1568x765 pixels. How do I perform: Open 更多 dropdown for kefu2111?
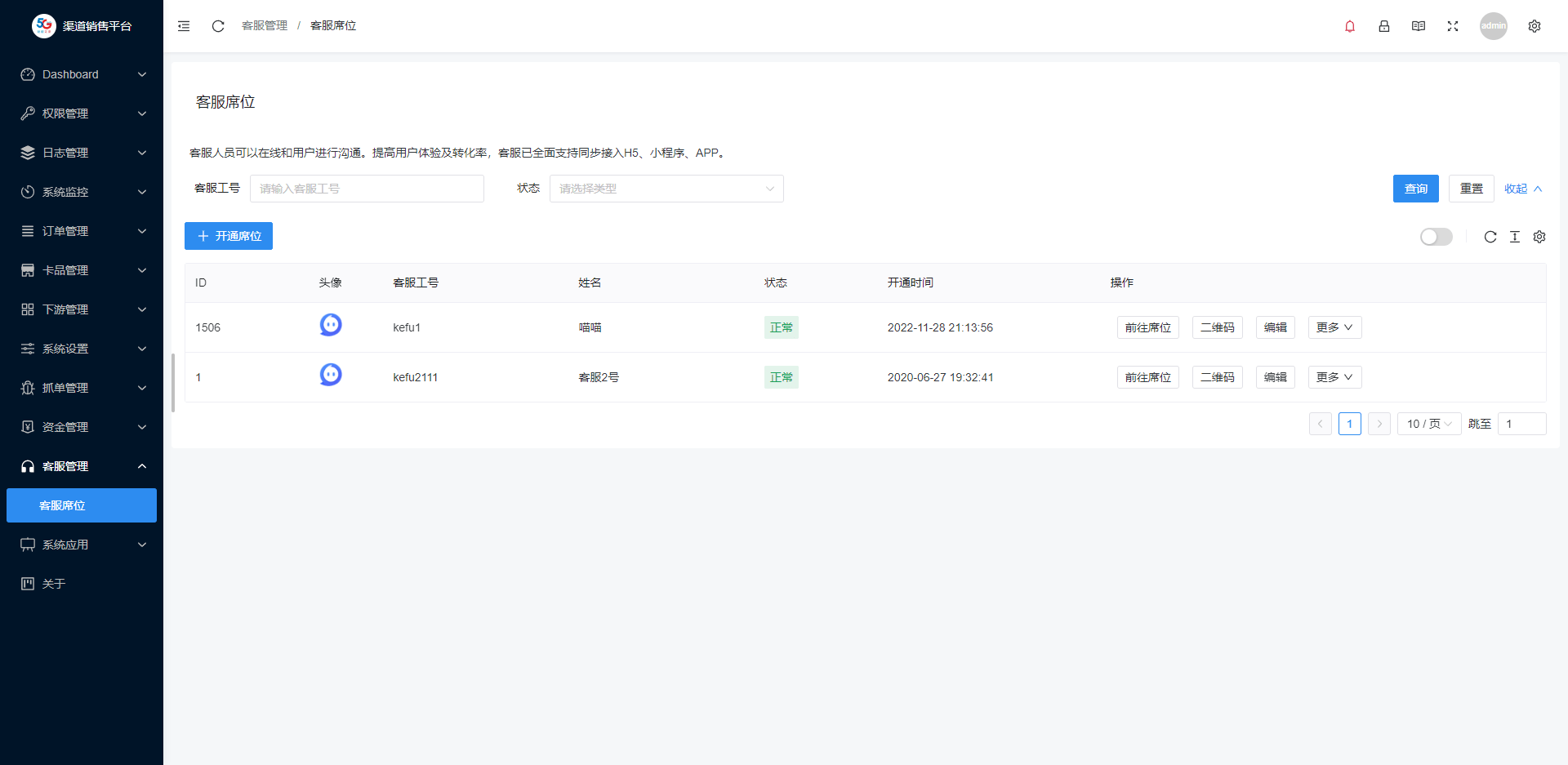1334,377
